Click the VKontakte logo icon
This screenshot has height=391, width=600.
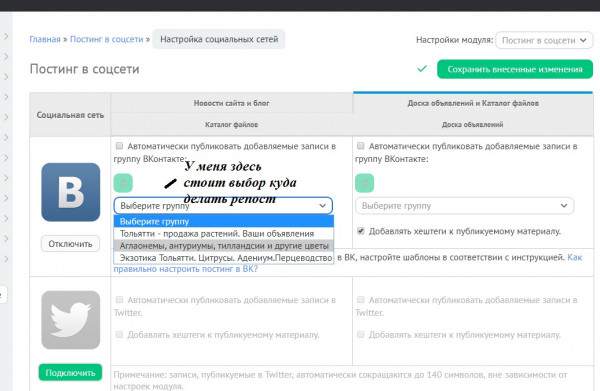(x=71, y=192)
